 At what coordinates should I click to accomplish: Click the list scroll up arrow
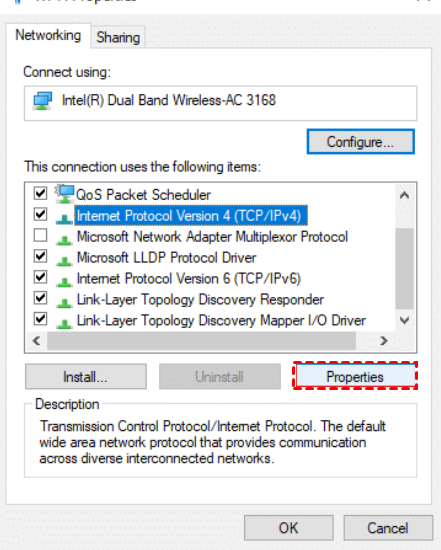[x=405, y=195]
